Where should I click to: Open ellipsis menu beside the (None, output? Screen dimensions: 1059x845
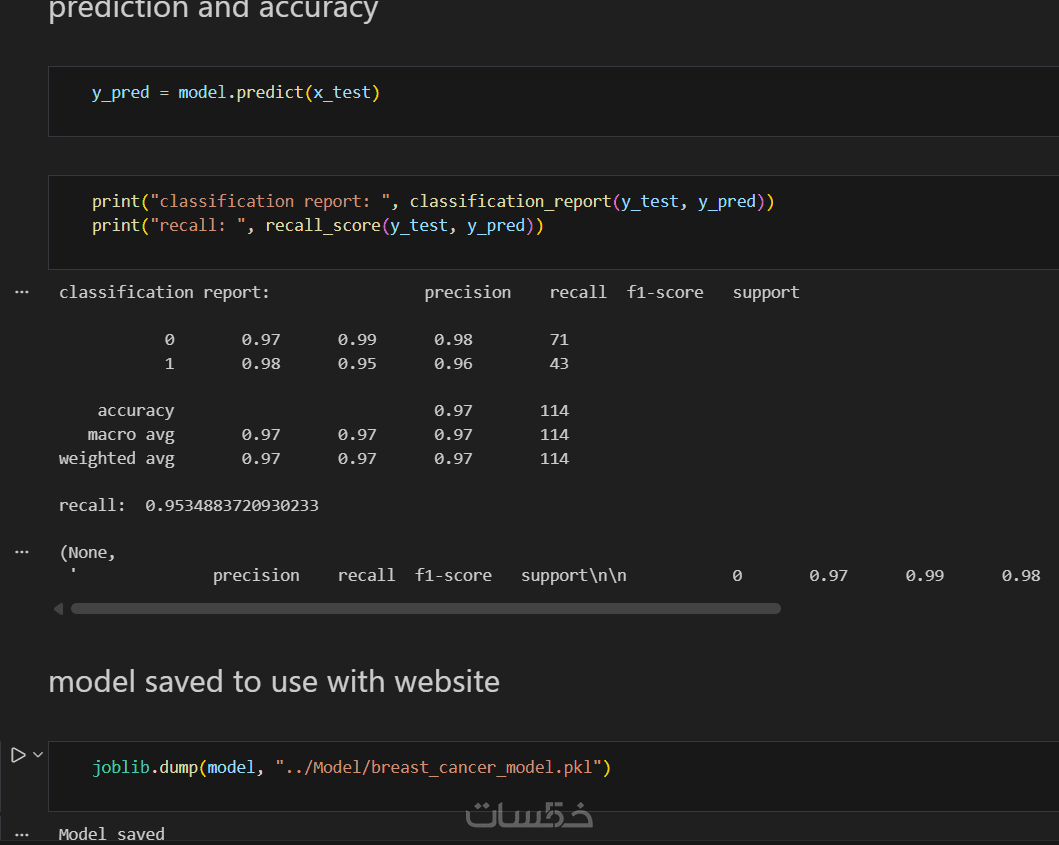tap(22, 552)
